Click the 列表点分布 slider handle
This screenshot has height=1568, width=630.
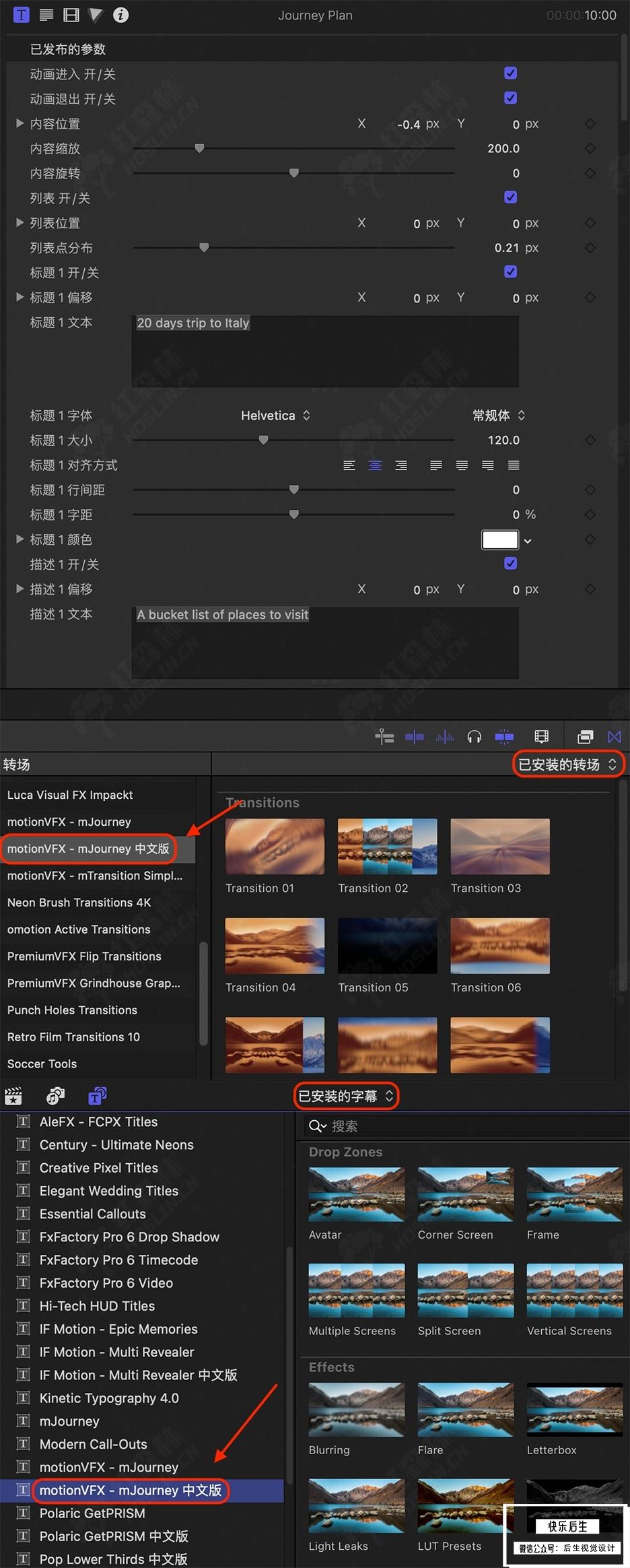[x=204, y=247]
